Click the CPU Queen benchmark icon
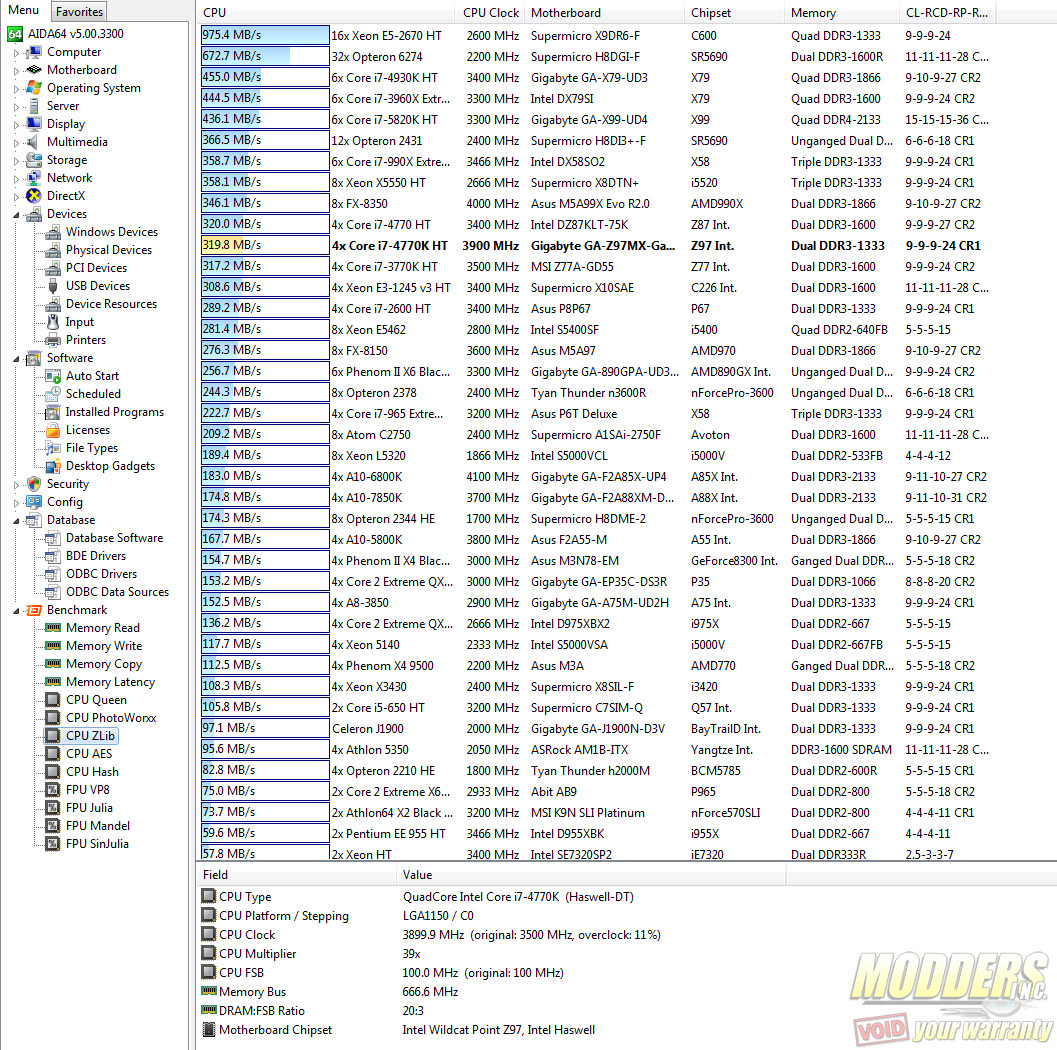 (53, 700)
